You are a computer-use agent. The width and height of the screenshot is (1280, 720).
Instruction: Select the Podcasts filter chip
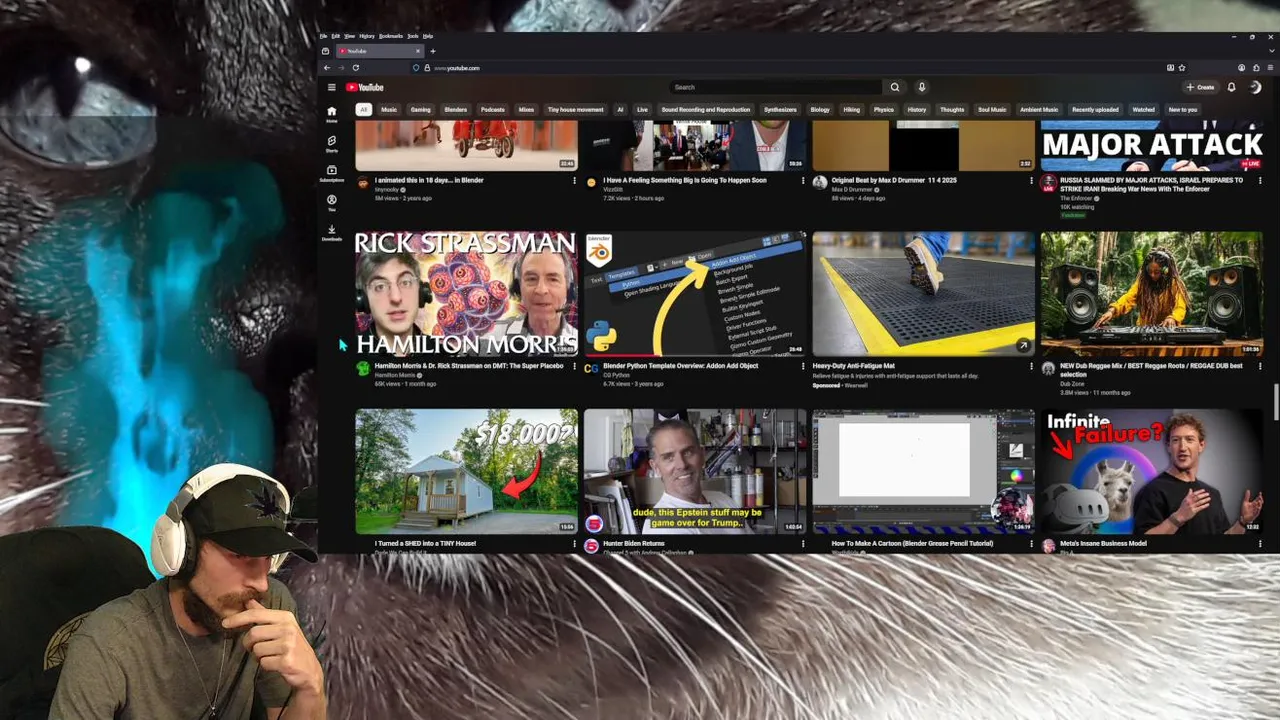pyautogui.click(x=493, y=110)
